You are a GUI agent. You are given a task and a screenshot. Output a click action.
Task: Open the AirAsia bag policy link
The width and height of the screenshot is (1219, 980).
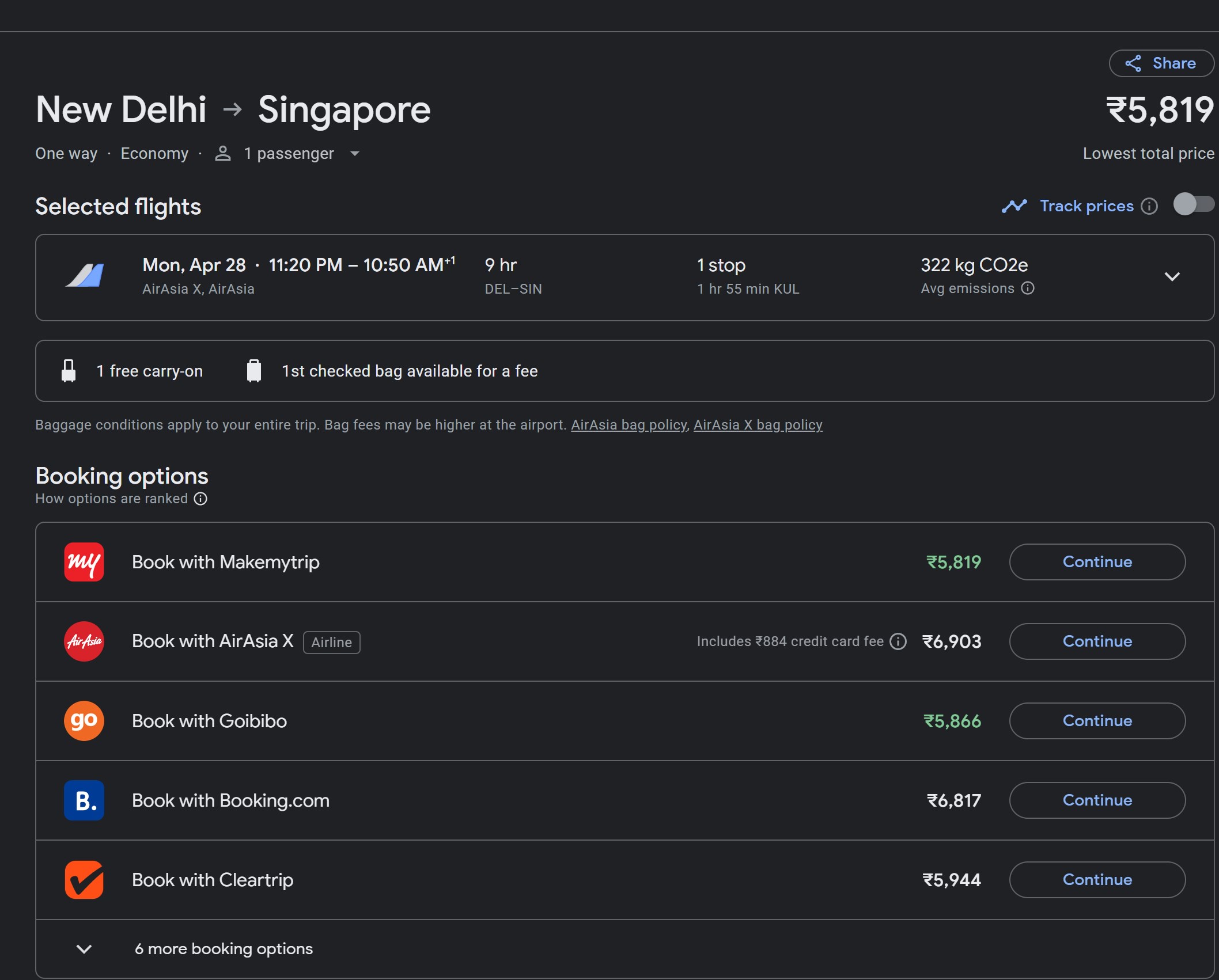[629, 425]
